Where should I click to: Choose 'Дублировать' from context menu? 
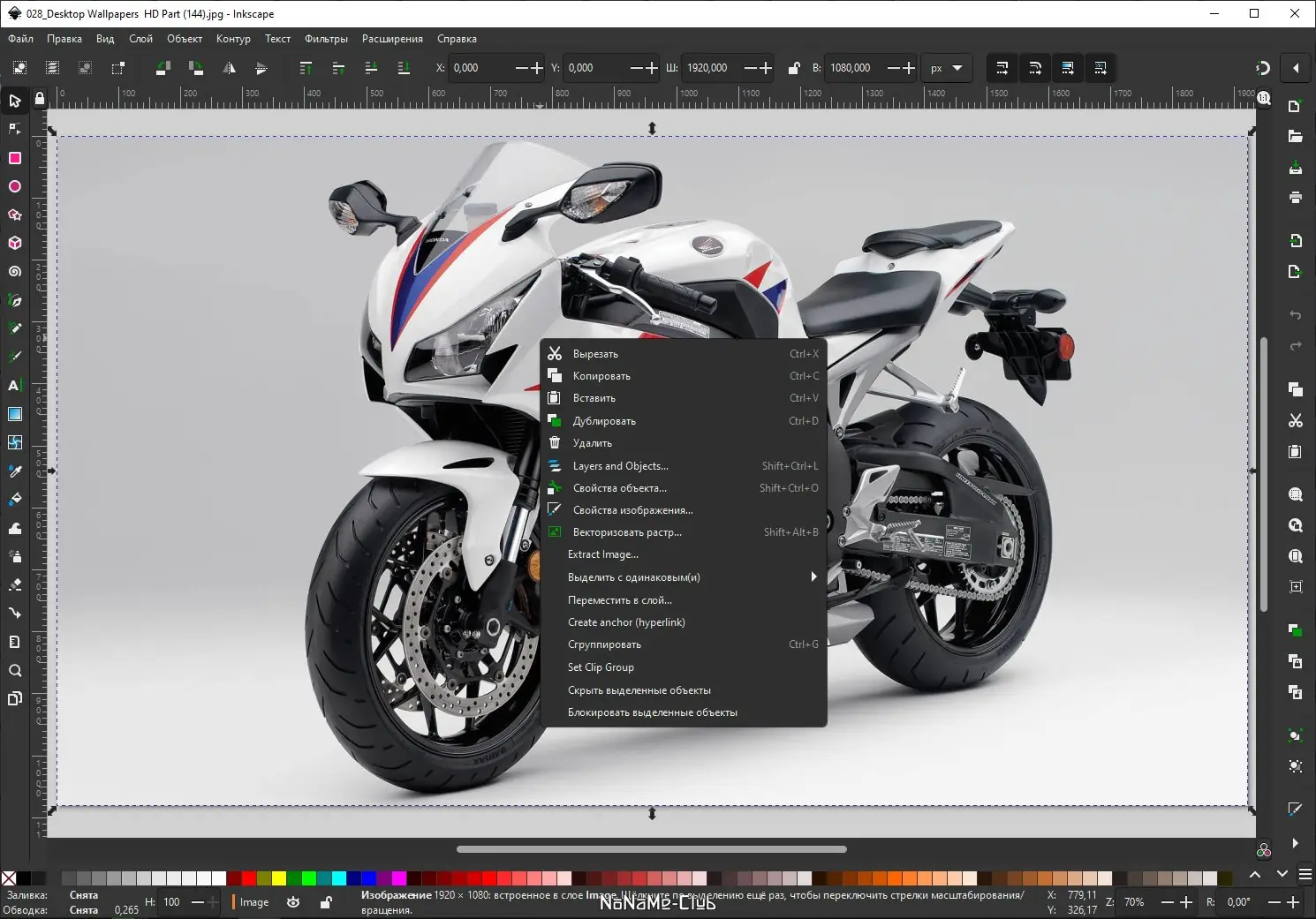[x=684, y=421]
